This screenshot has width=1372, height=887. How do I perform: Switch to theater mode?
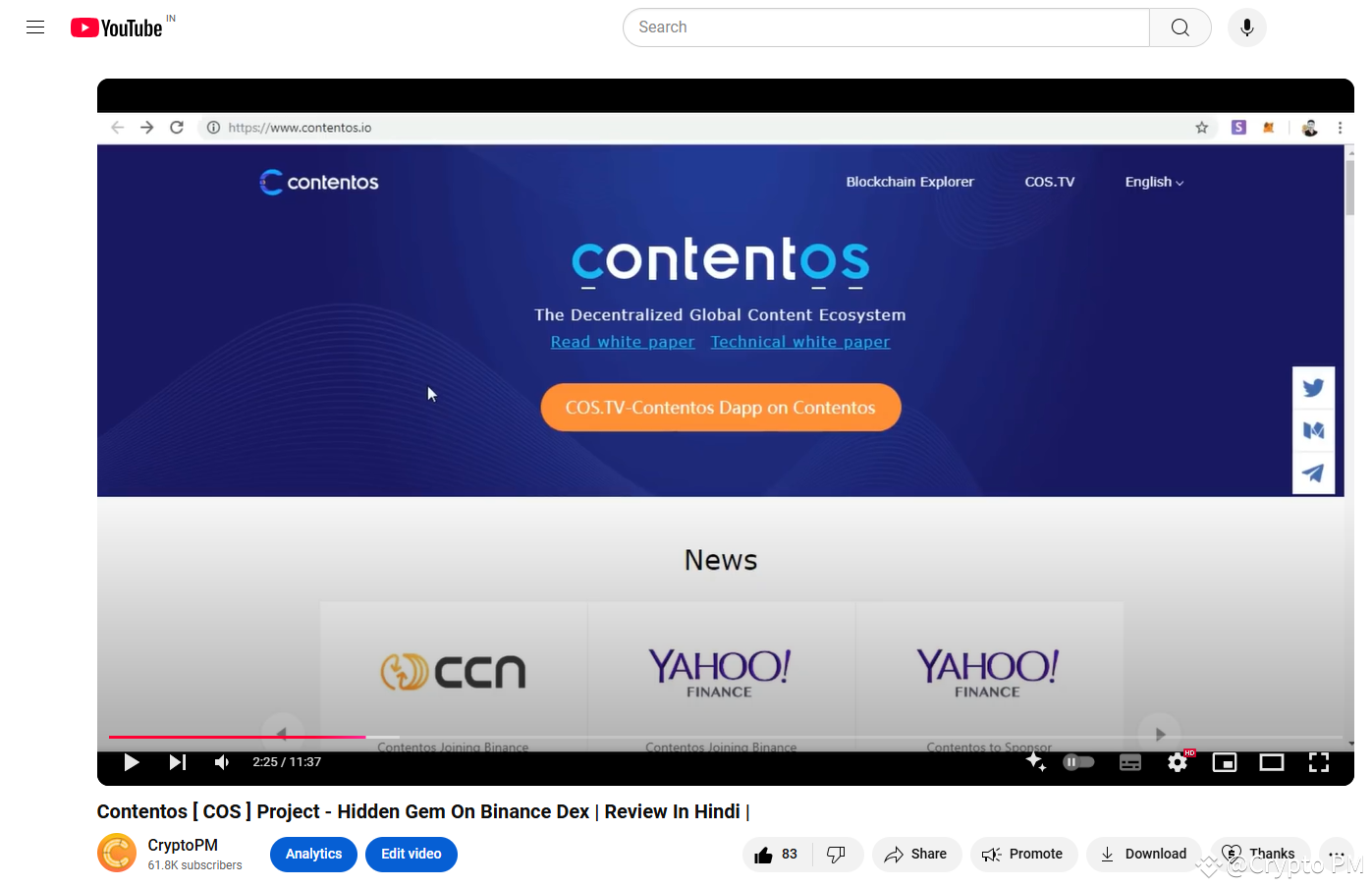pos(1272,762)
